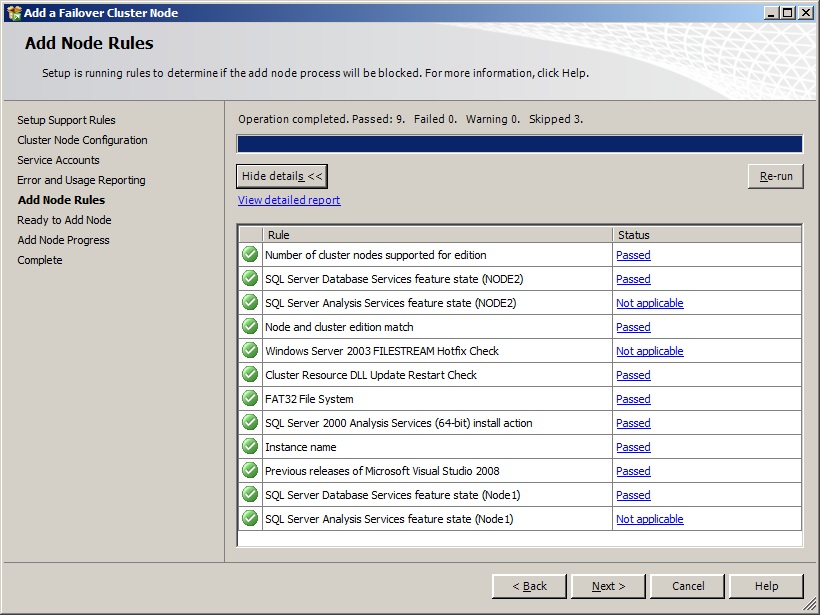Open Help for Add Node Rules
Screen dimensions: 820x615
[x=766, y=586]
